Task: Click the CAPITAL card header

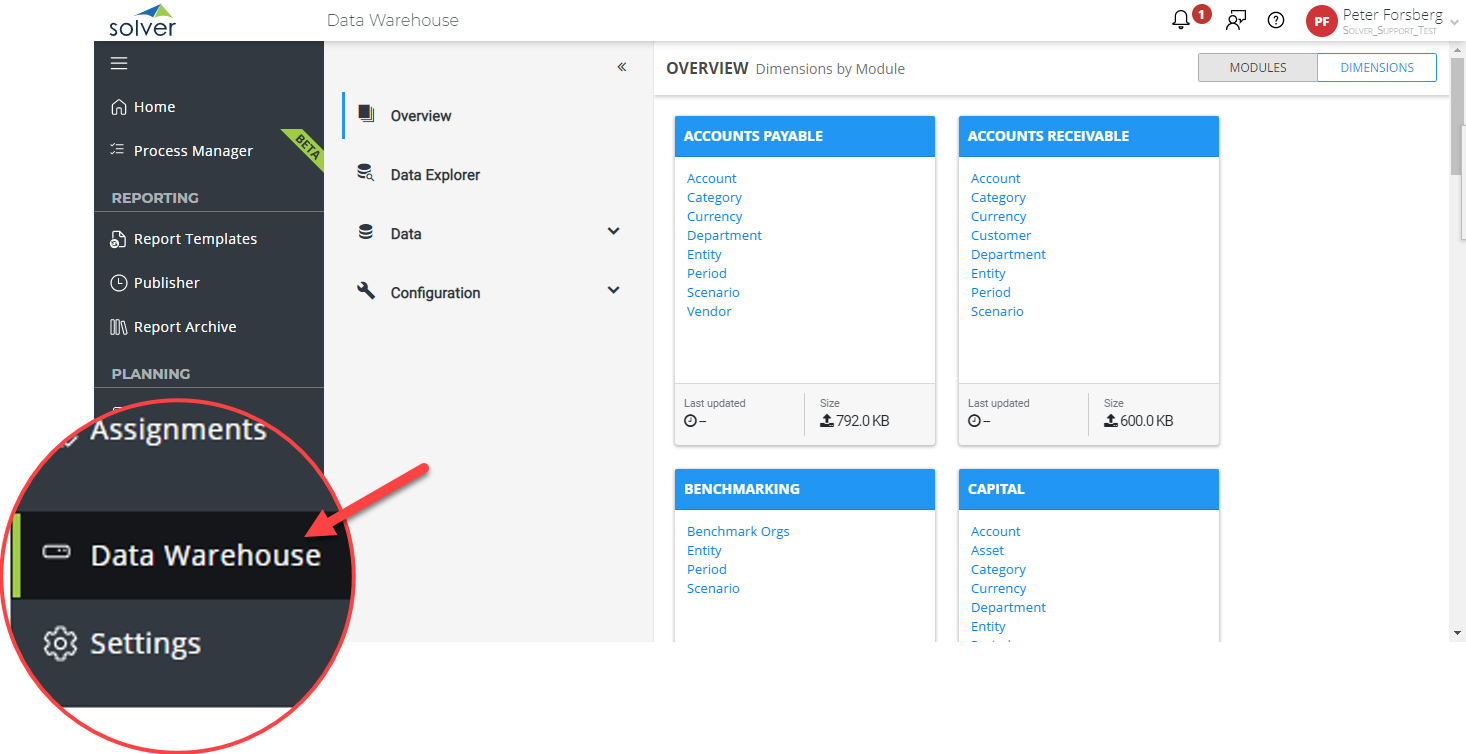Action: [1089, 489]
